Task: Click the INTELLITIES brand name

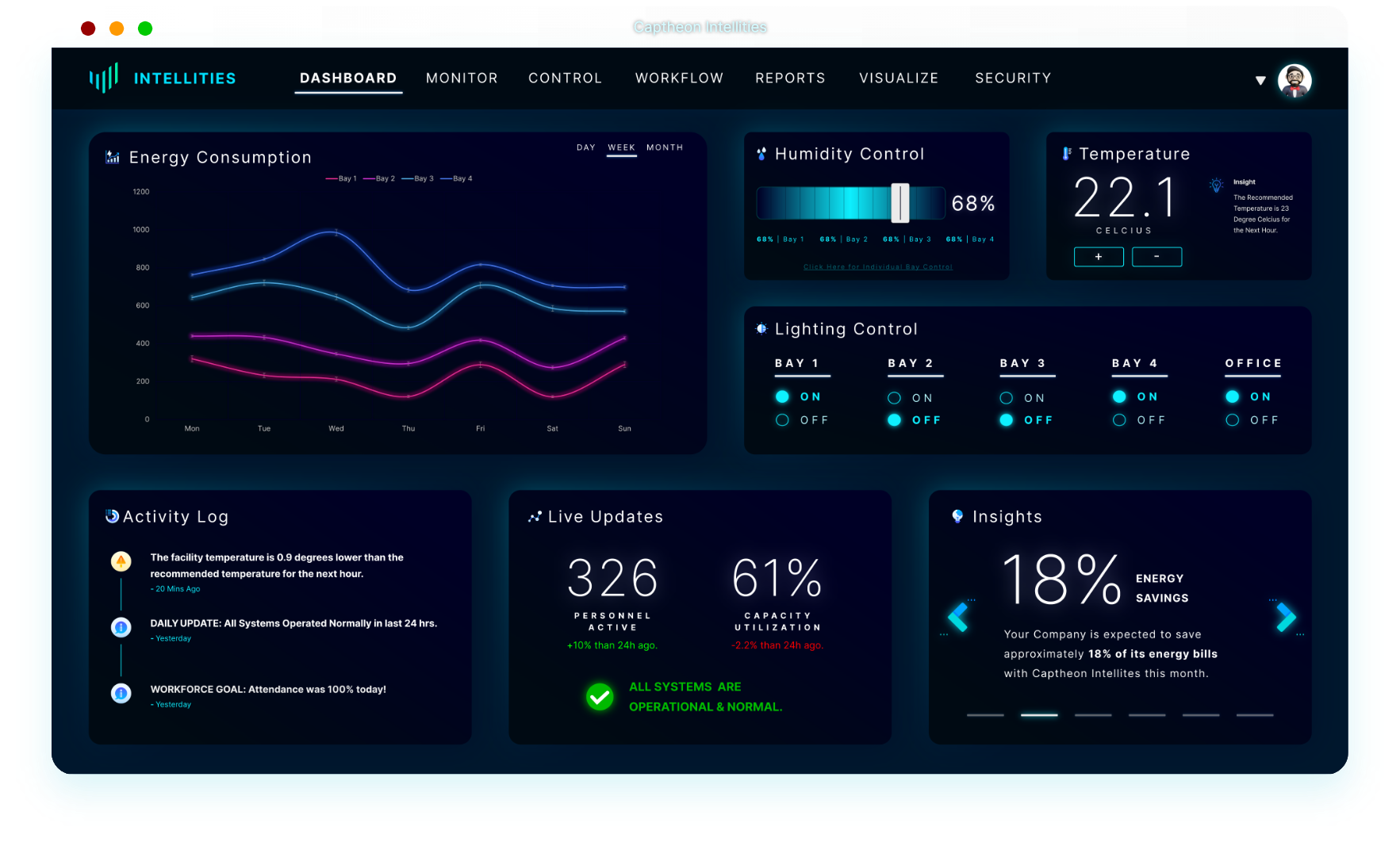Action: (x=185, y=78)
